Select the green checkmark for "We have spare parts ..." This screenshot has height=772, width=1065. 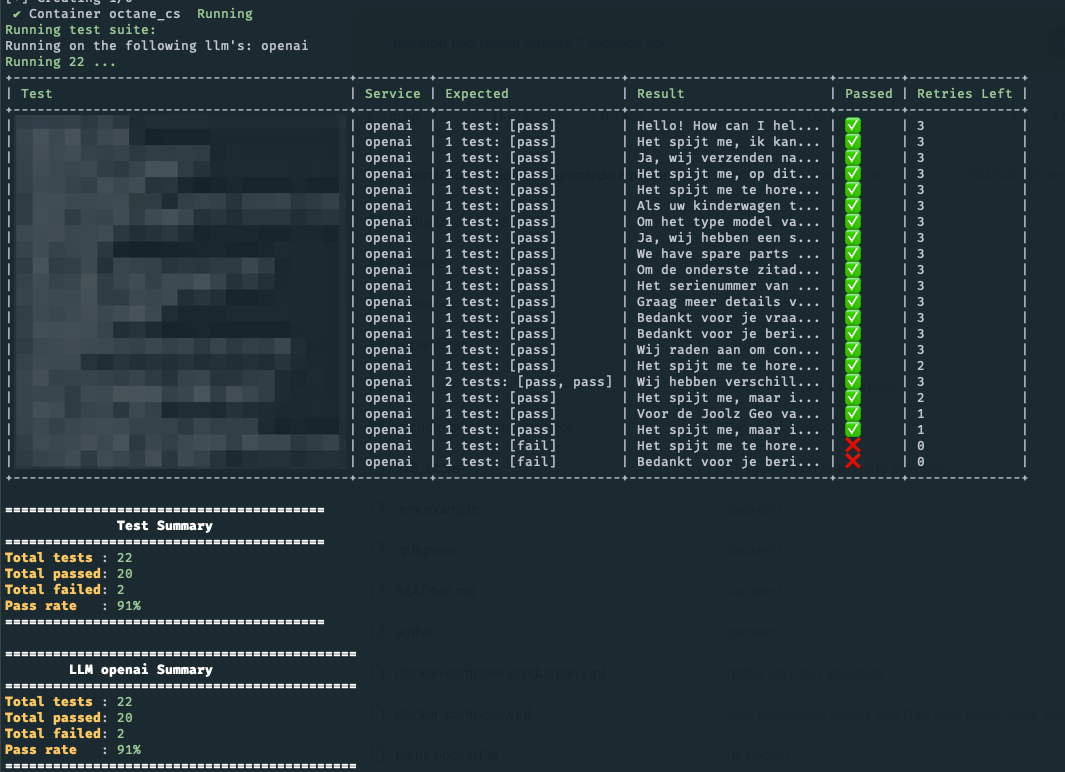click(853, 254)
